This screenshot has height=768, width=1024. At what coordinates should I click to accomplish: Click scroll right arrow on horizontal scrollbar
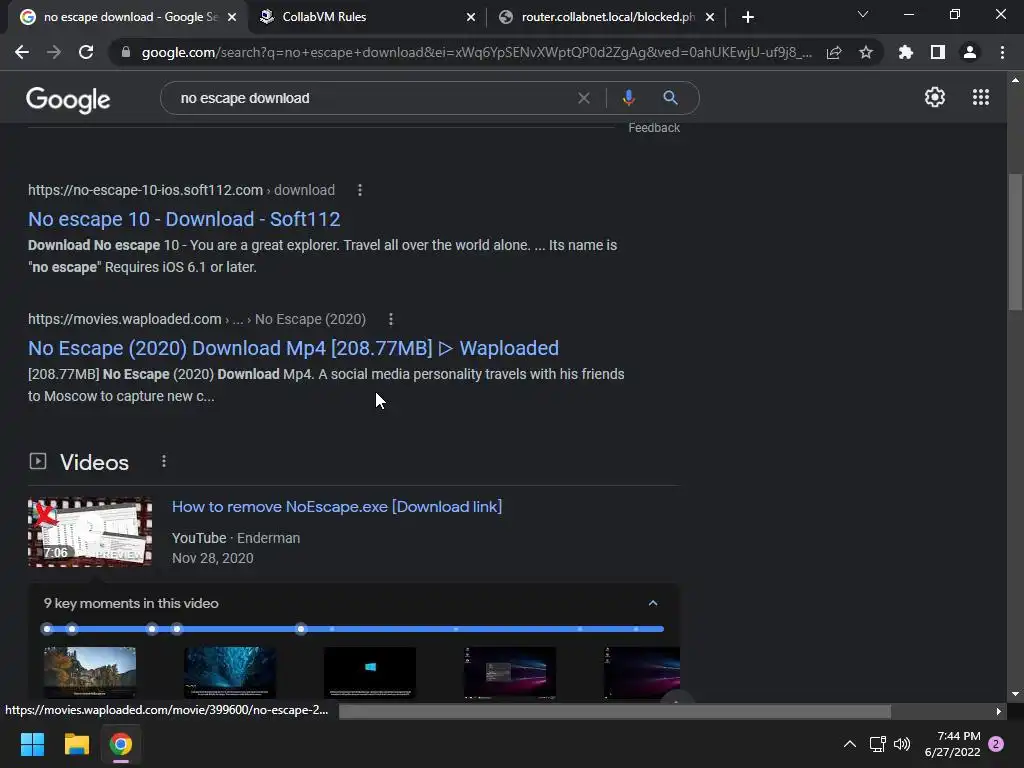(x=999, y=711)
